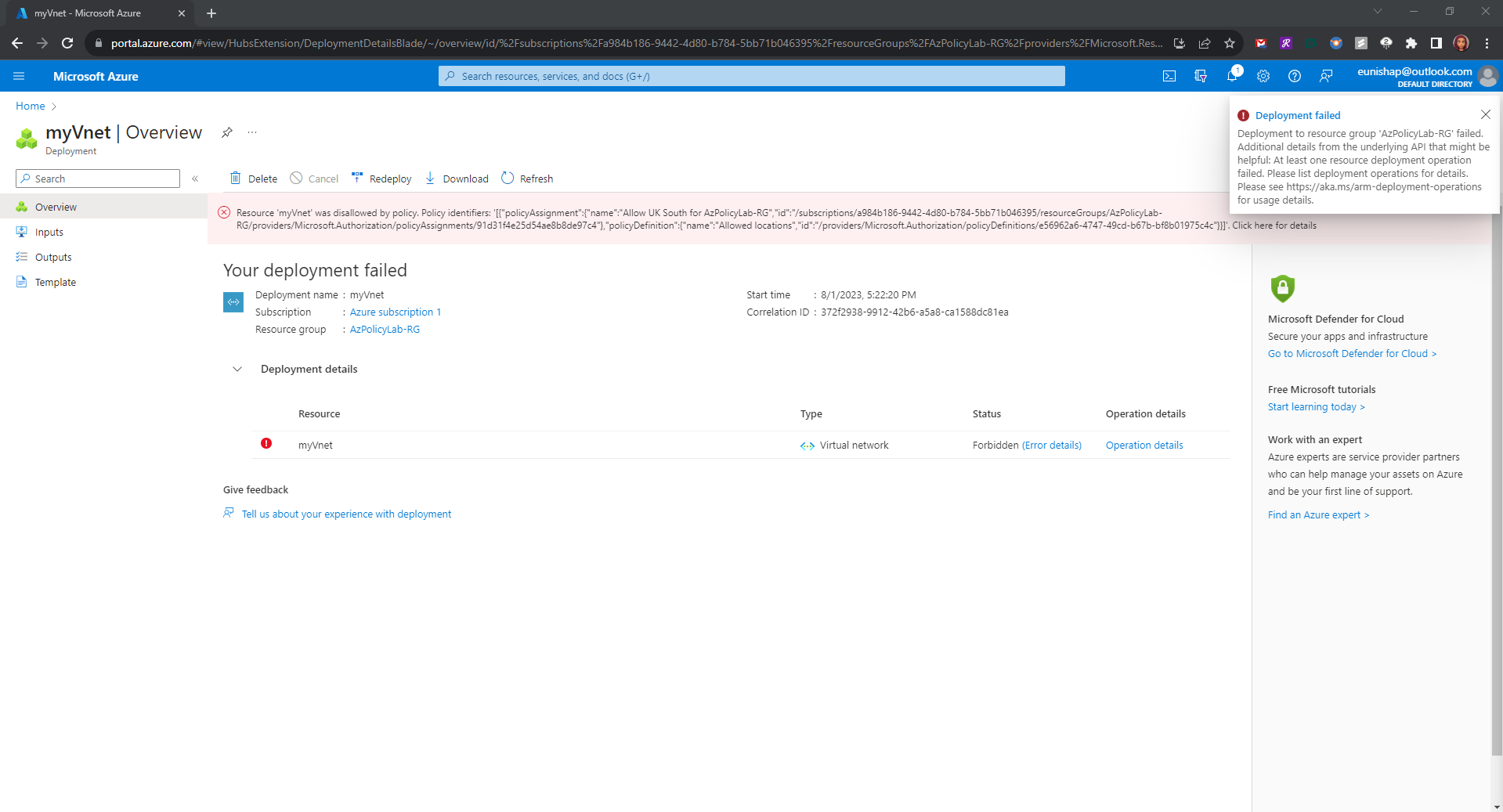The width and height of the screenshot is (1503, 812).
Task: Click the Refresh toolbar button
Action: pyautogui.click(x=527, y=179)
